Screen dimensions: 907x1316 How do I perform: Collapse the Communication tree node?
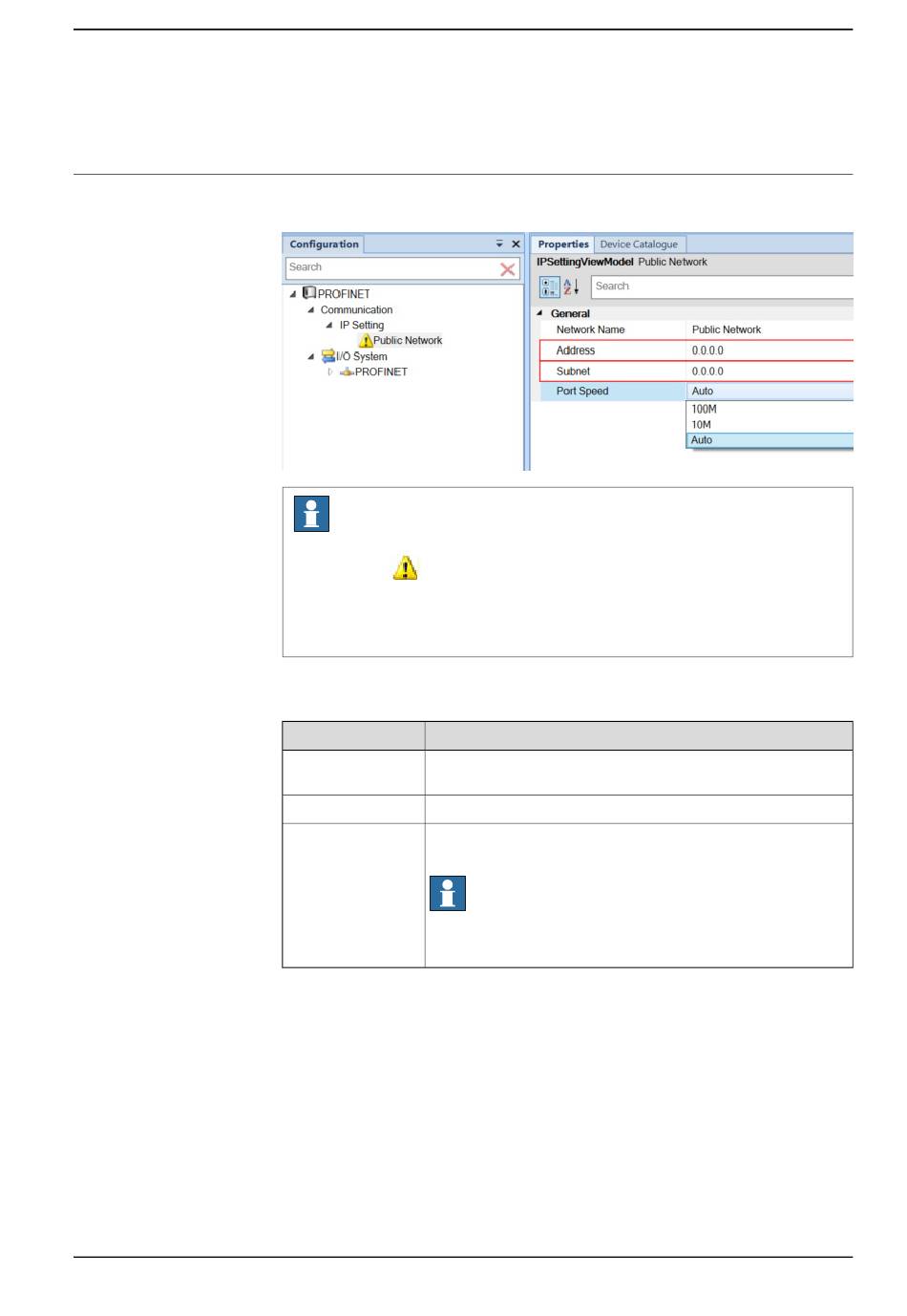[311, 309]
